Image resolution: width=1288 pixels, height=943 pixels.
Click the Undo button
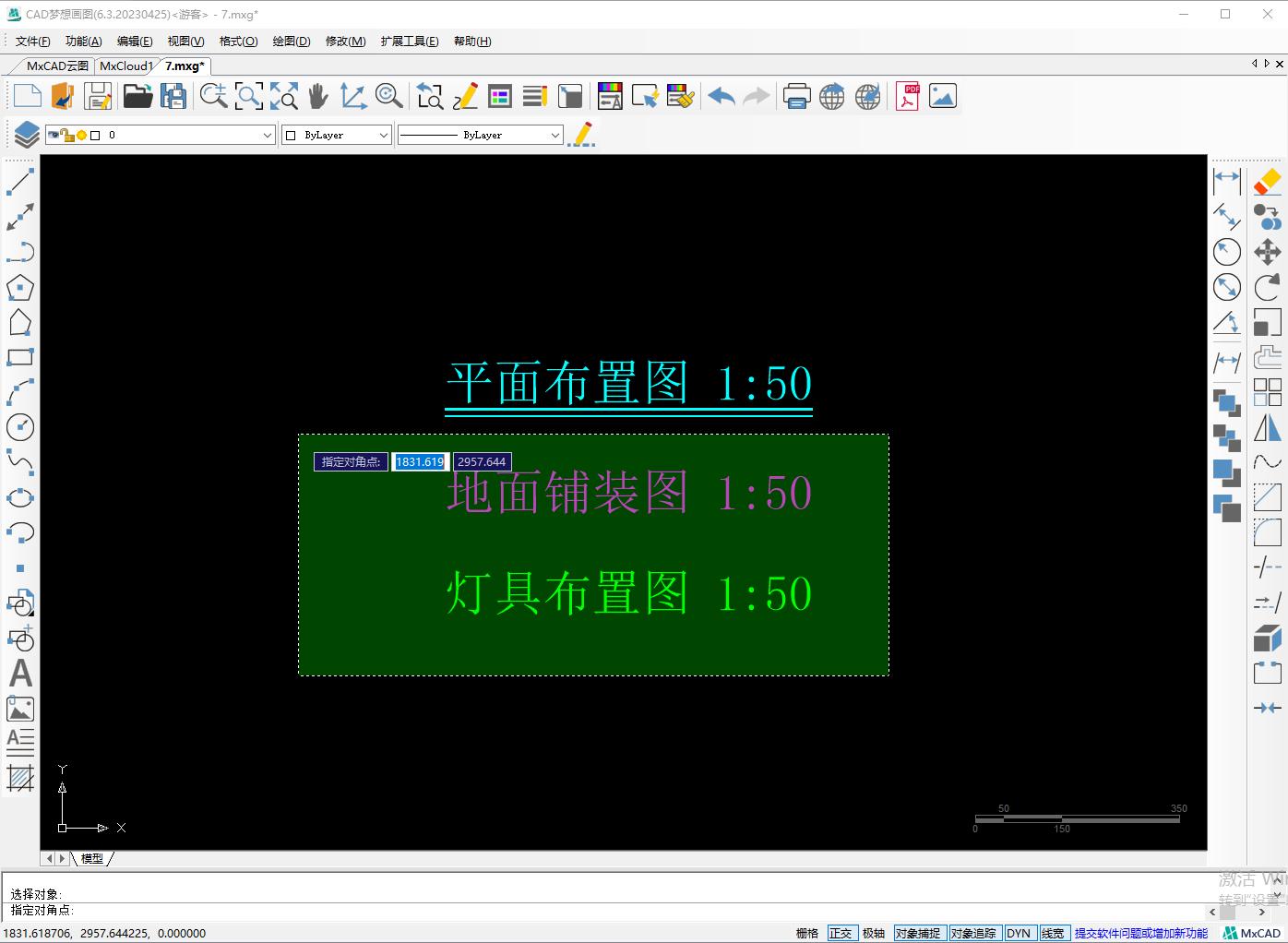tap(722, 95)
